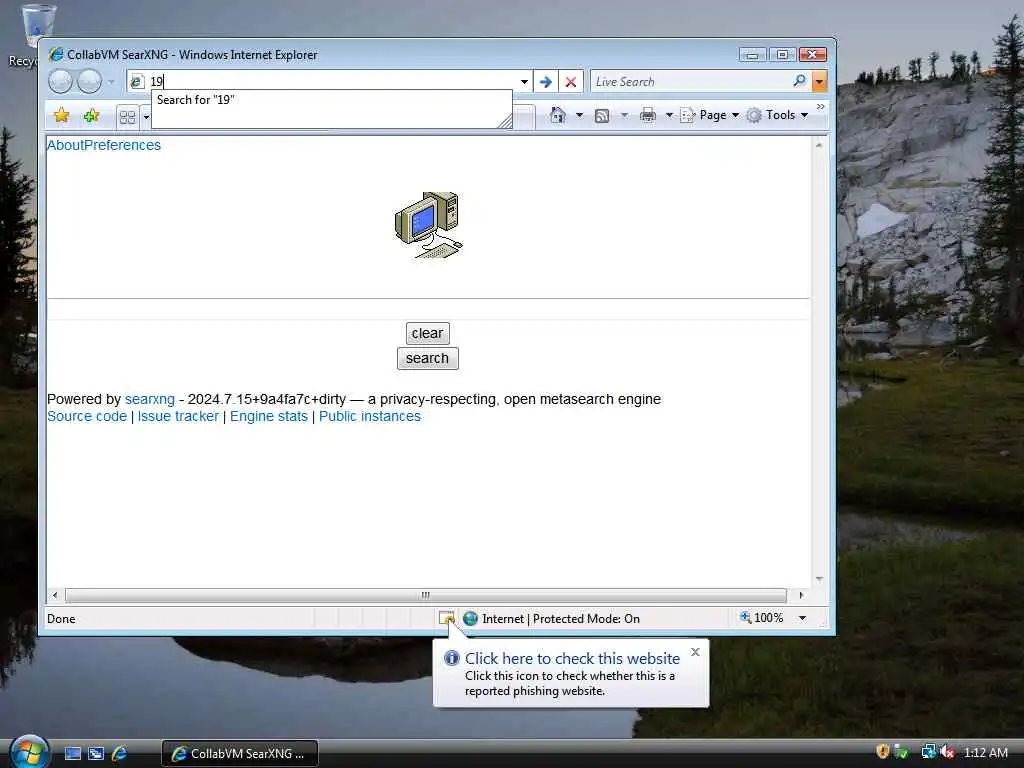
Task: Open the Issue tracker link
Action: pyautogui.click(x=178, y=416)
